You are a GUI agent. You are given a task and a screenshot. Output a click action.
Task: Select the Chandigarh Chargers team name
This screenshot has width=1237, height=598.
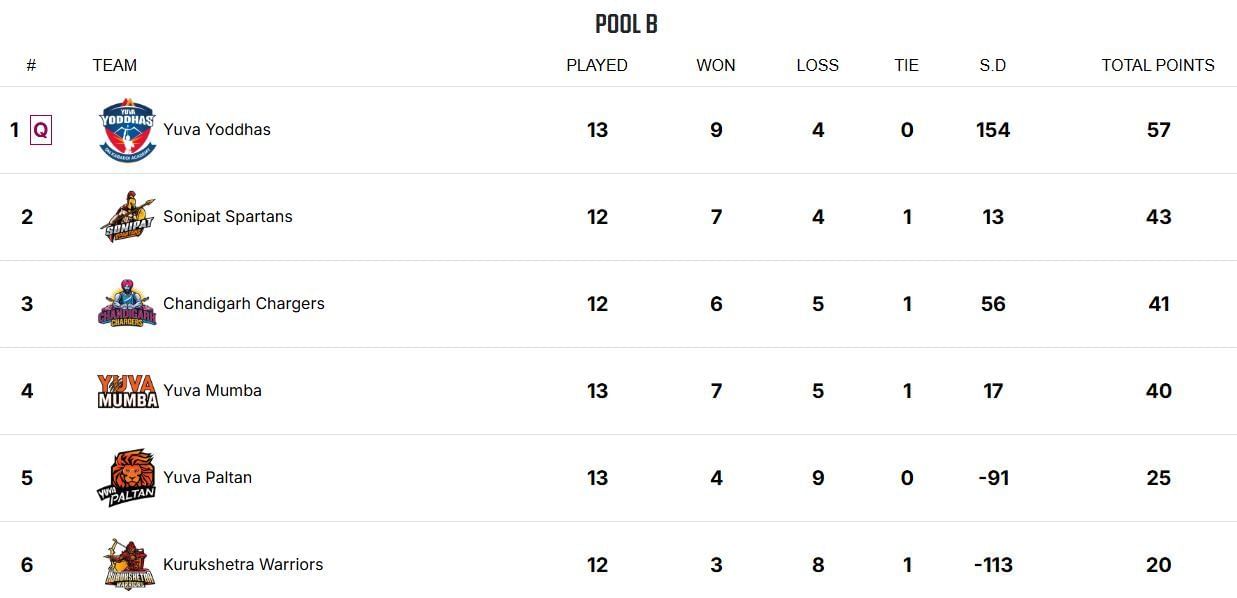click(244, 304)
